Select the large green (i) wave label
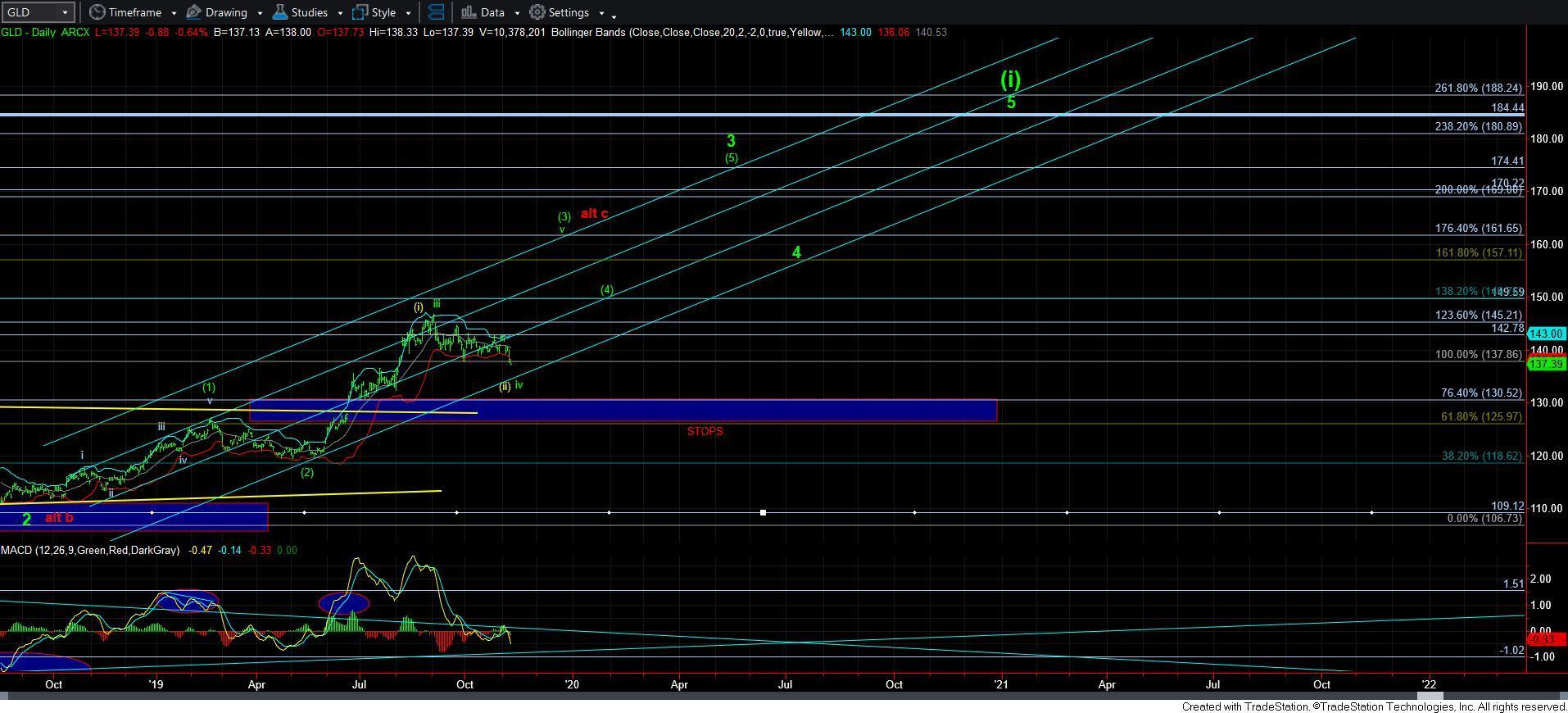The height and width of the screenshot is (713, 1568). tap(1010, 79)
